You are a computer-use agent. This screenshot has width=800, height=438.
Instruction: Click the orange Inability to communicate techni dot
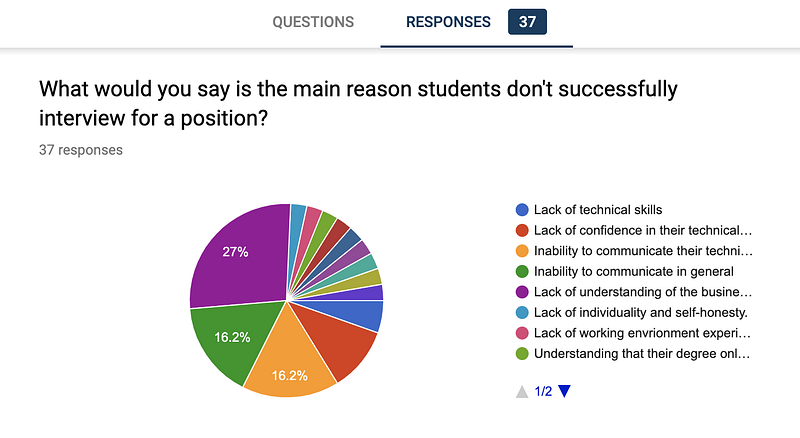pyautogui.click(x=522, y=251)
